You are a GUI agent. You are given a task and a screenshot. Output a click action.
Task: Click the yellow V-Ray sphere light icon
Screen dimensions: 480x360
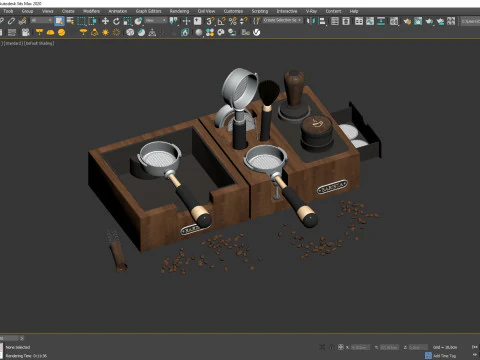pyautogui.click(x=61, y=32)
